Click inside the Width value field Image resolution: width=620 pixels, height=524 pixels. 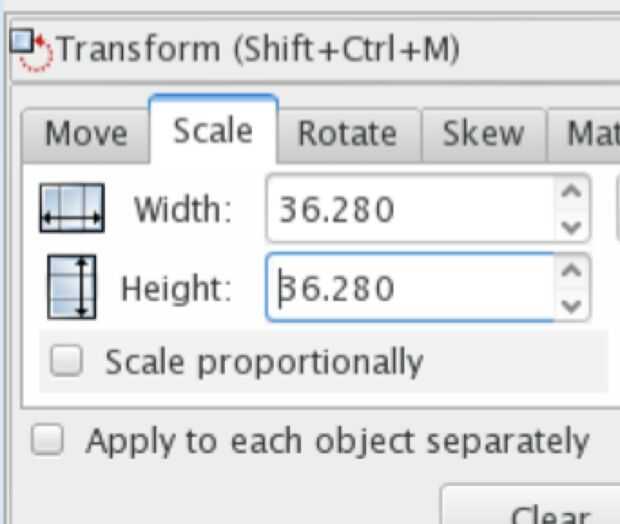point(410,210)
